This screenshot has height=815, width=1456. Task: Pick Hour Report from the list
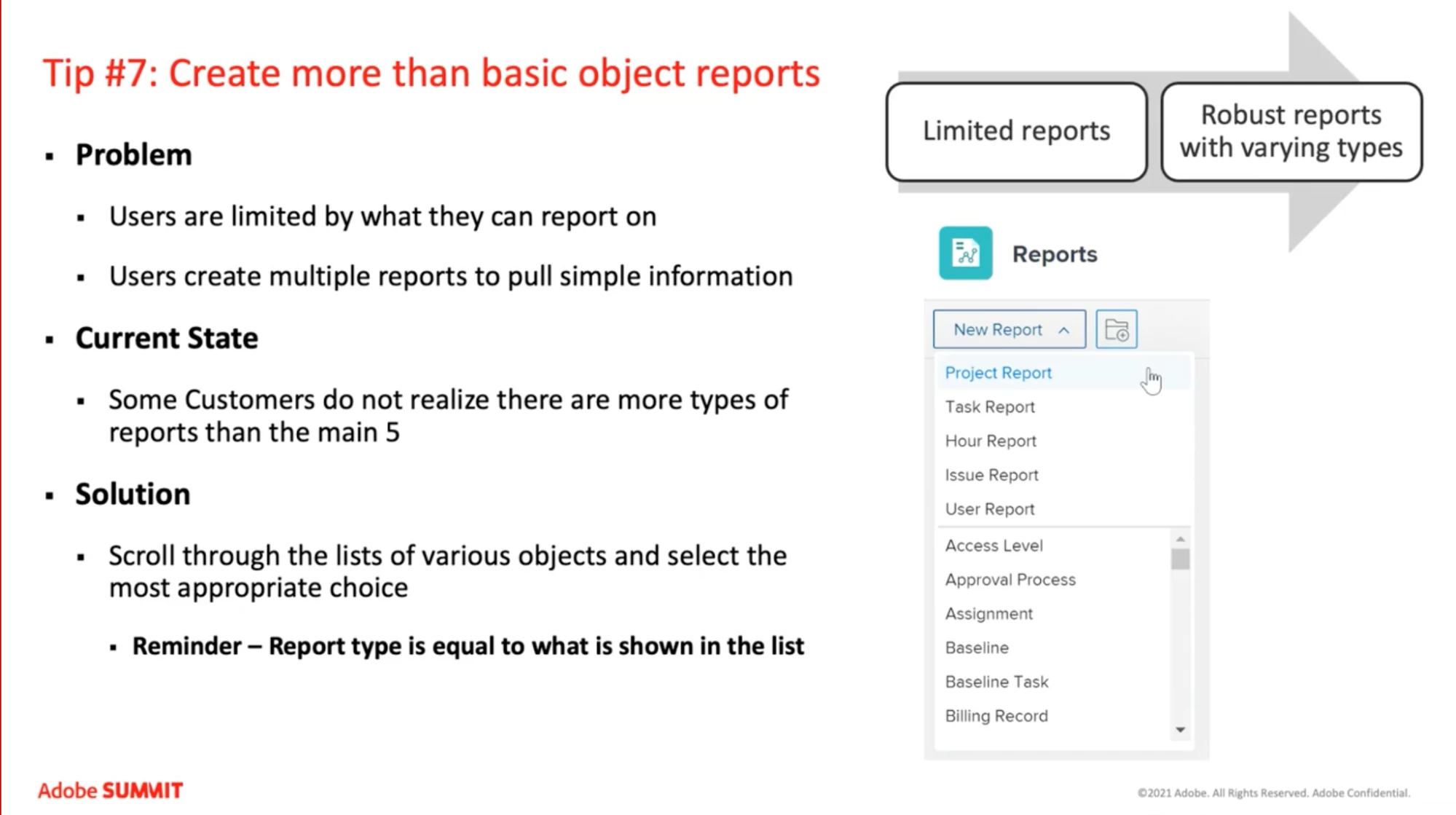click(990, 441)
